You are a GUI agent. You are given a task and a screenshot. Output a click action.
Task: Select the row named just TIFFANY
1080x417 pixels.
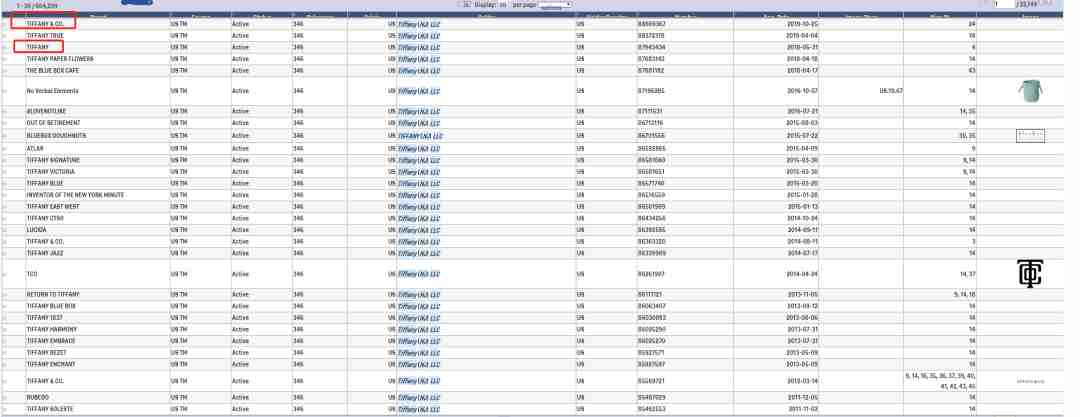pyautogui.click(x=38, y=47)
